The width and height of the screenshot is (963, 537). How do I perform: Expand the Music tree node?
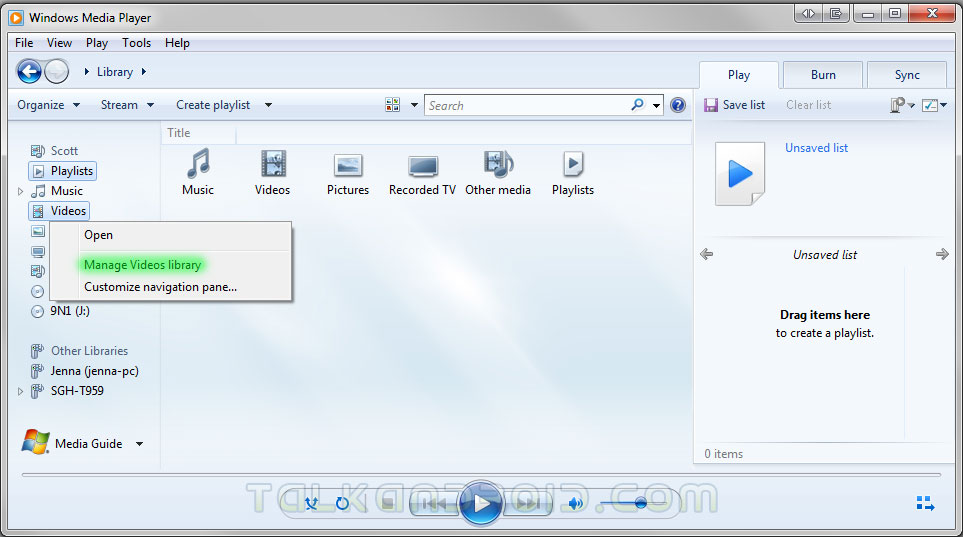point(20,191)
